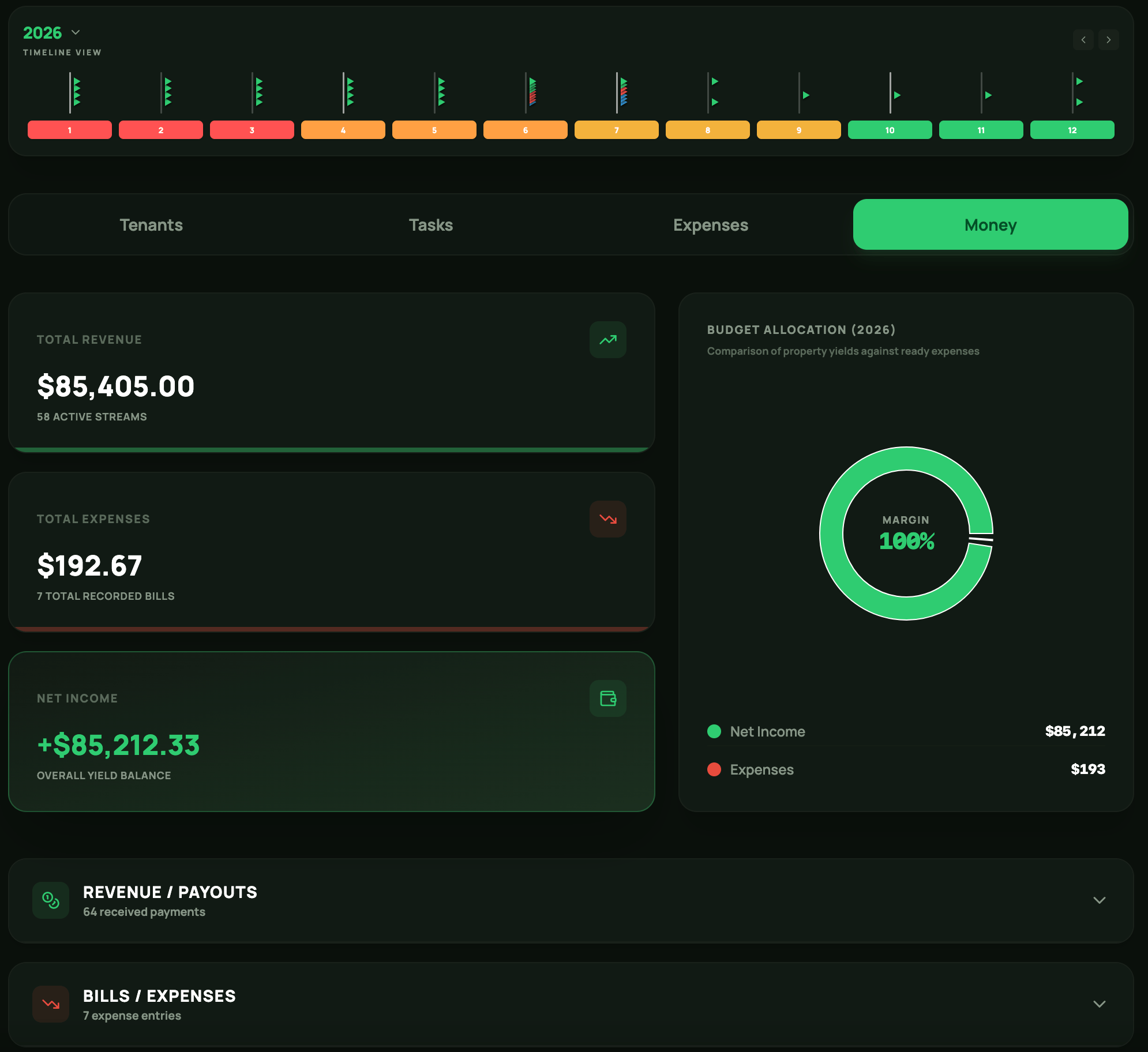Click the red Expenses legend dot
The image size is (1148, 1052).
click(714, 769)
